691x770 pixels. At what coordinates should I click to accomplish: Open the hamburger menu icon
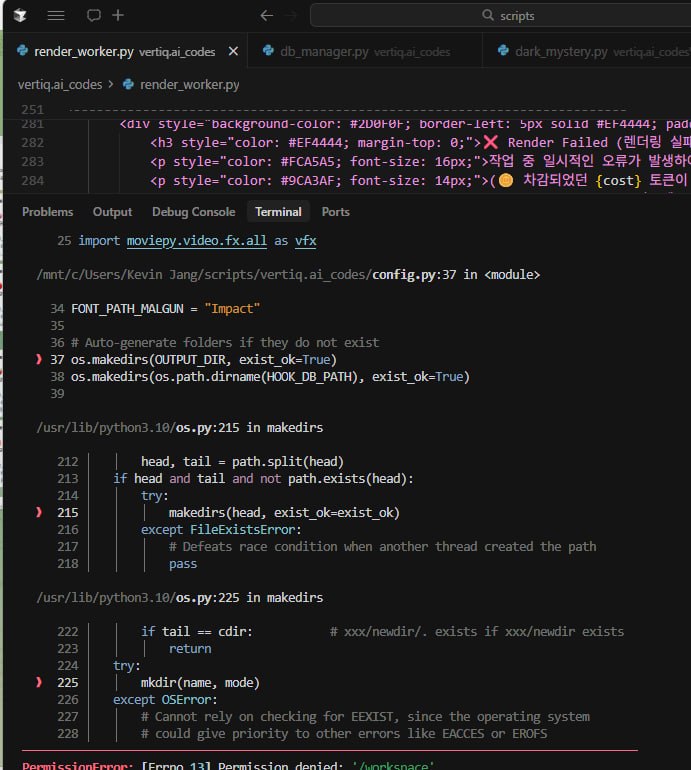56,15
